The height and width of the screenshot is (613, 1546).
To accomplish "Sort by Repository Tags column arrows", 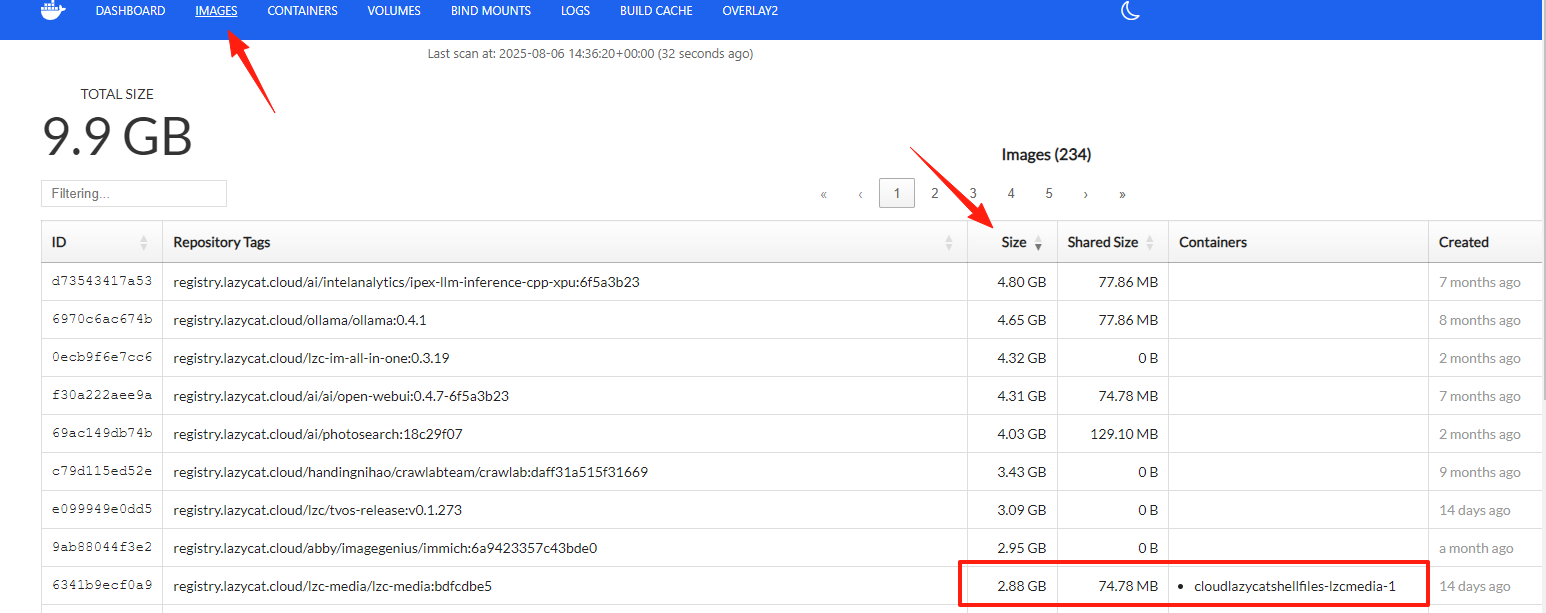I will coord(948,242).
